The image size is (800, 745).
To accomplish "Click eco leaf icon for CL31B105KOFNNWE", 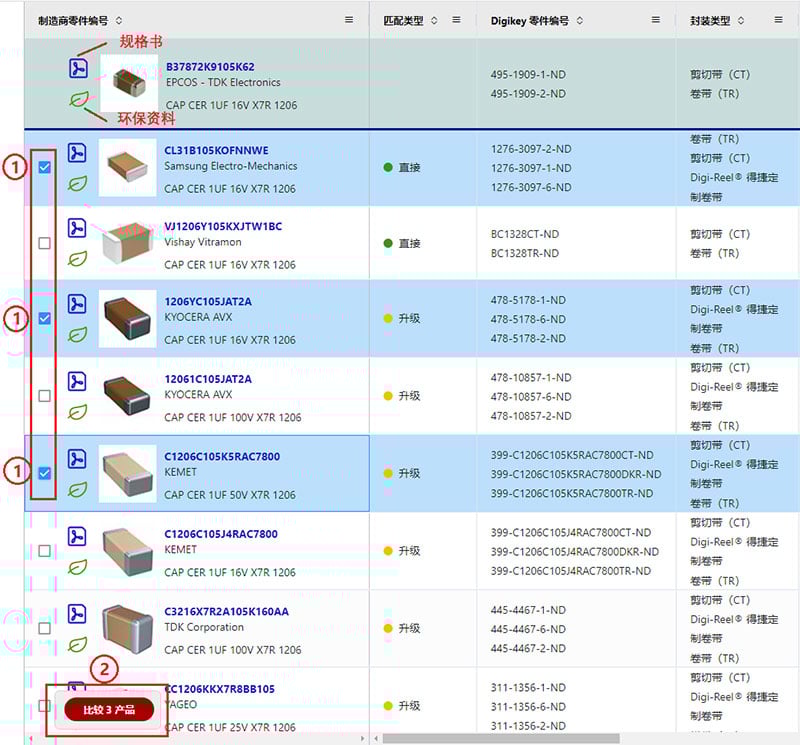I will click(77, 185).
